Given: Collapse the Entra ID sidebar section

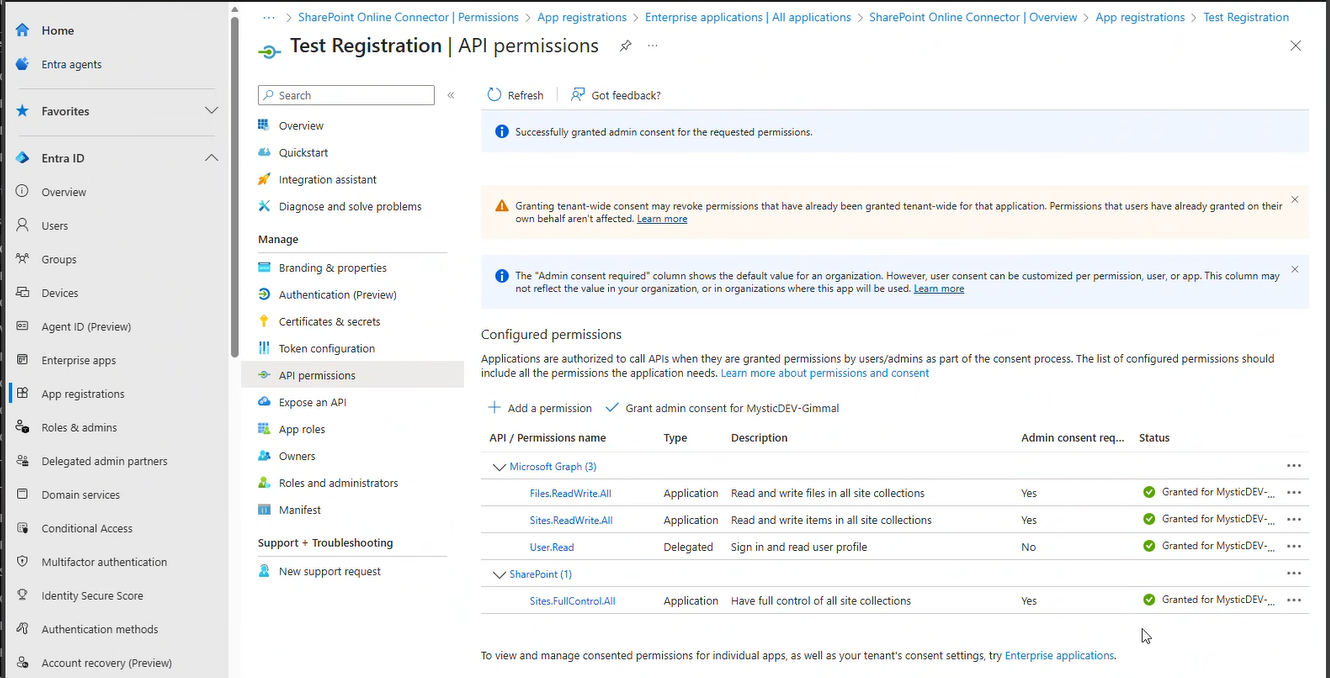Looking at the screenshot, I should [x=211, y=157].
